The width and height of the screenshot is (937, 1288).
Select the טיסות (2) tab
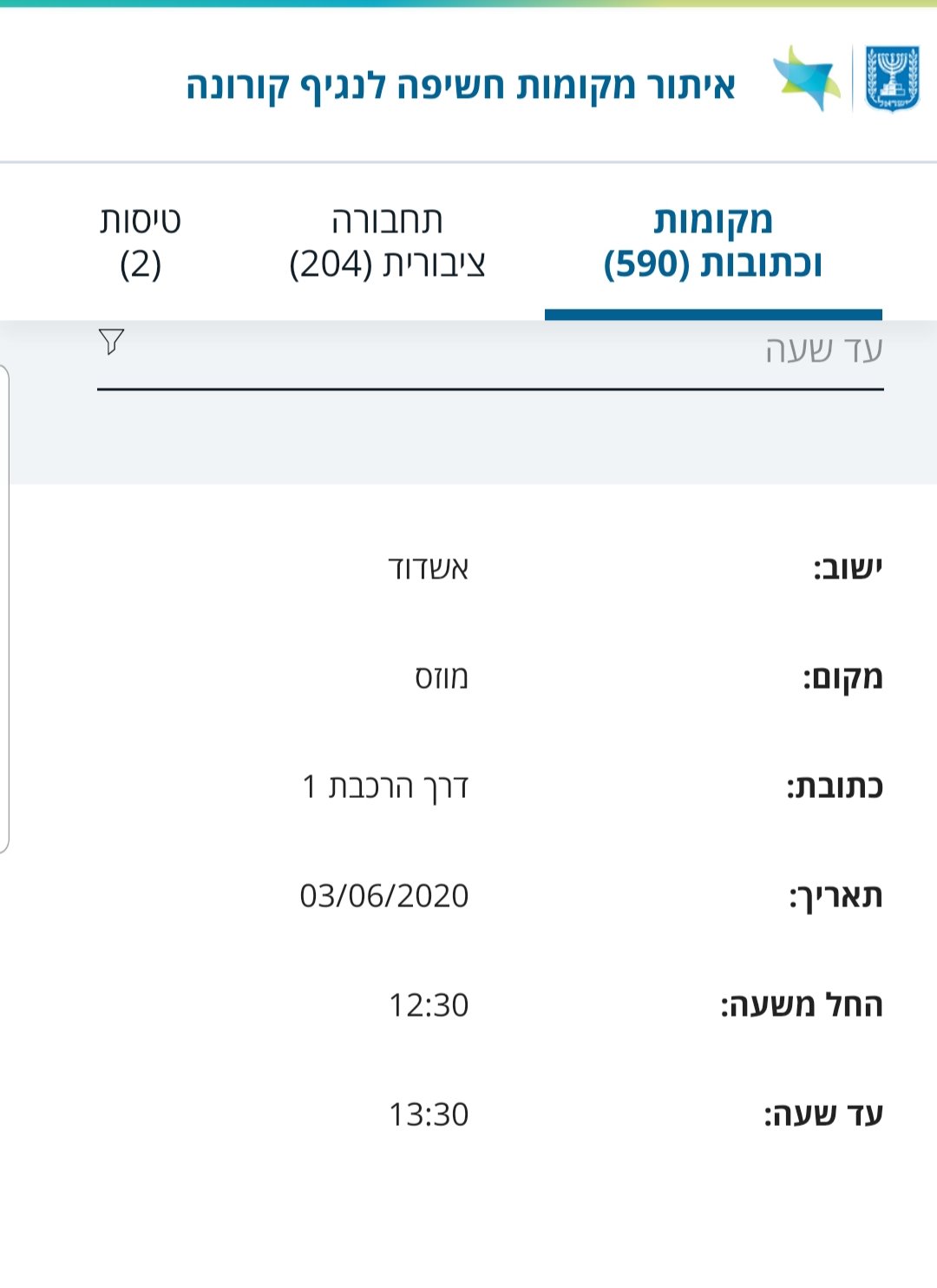pos(141,242)
